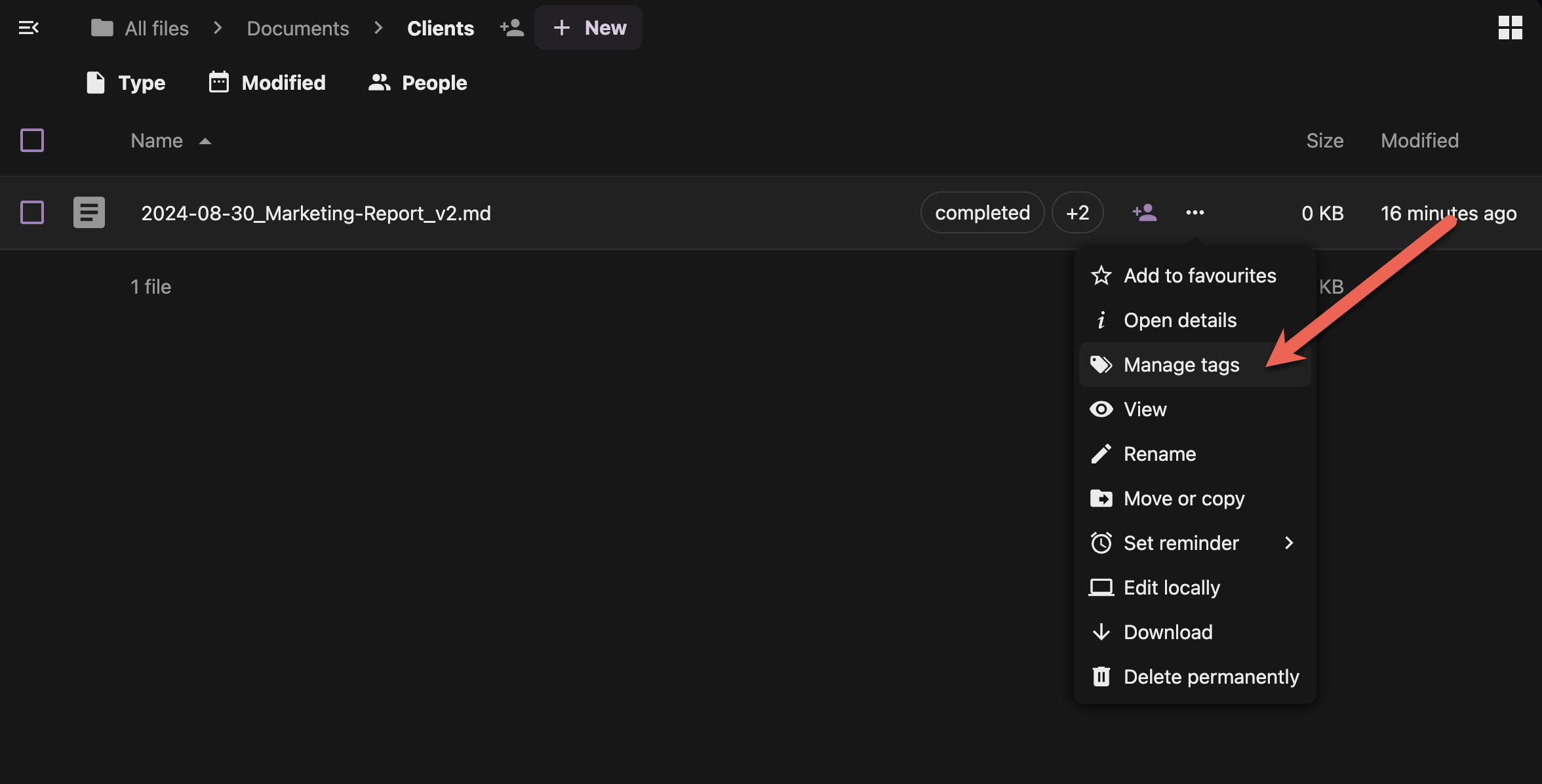Toggle the select-all files checkbox
Image resolution: width=1542 pixels, height=784 pixels.
pos(32,140)
